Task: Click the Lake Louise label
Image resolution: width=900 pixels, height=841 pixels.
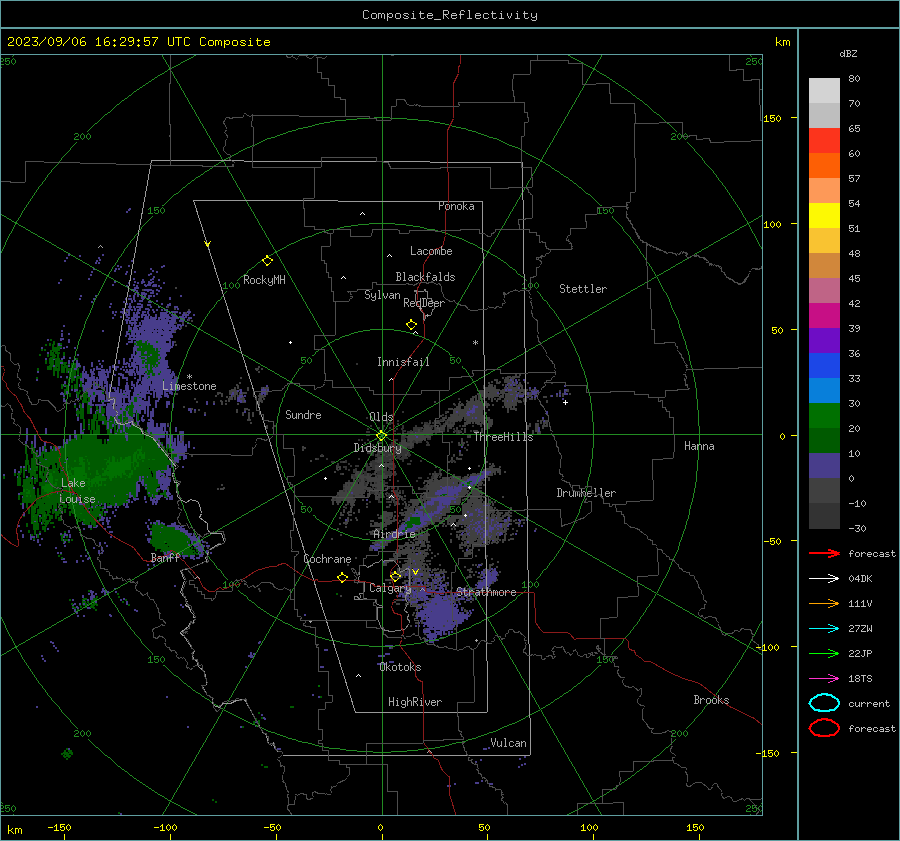Action: click(77, 491)
